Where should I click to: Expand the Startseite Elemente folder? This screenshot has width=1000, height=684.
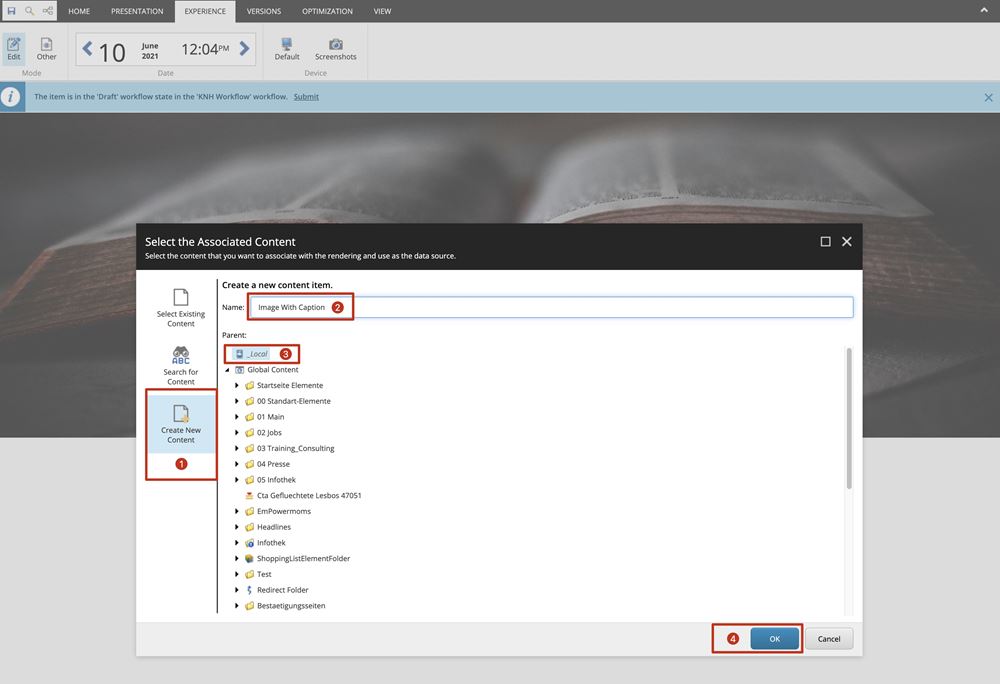237,386
